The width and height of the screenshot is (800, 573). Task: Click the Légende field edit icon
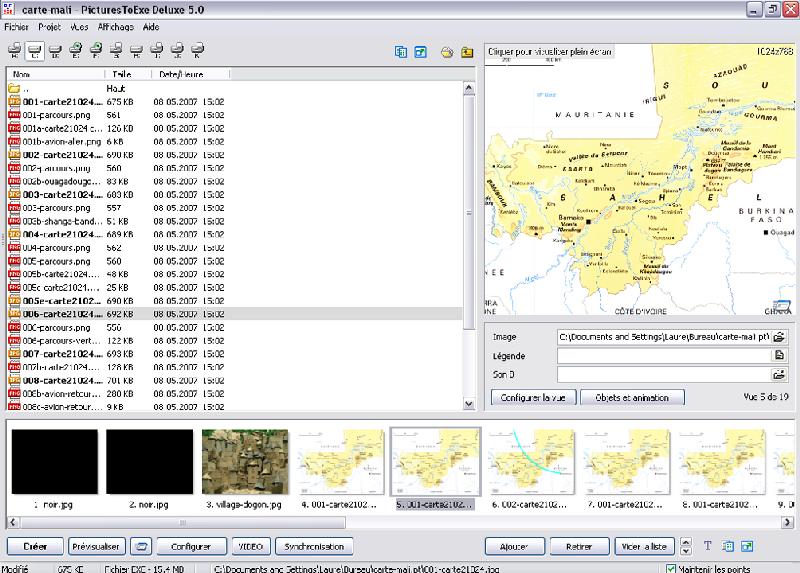(x=779, y=356)
